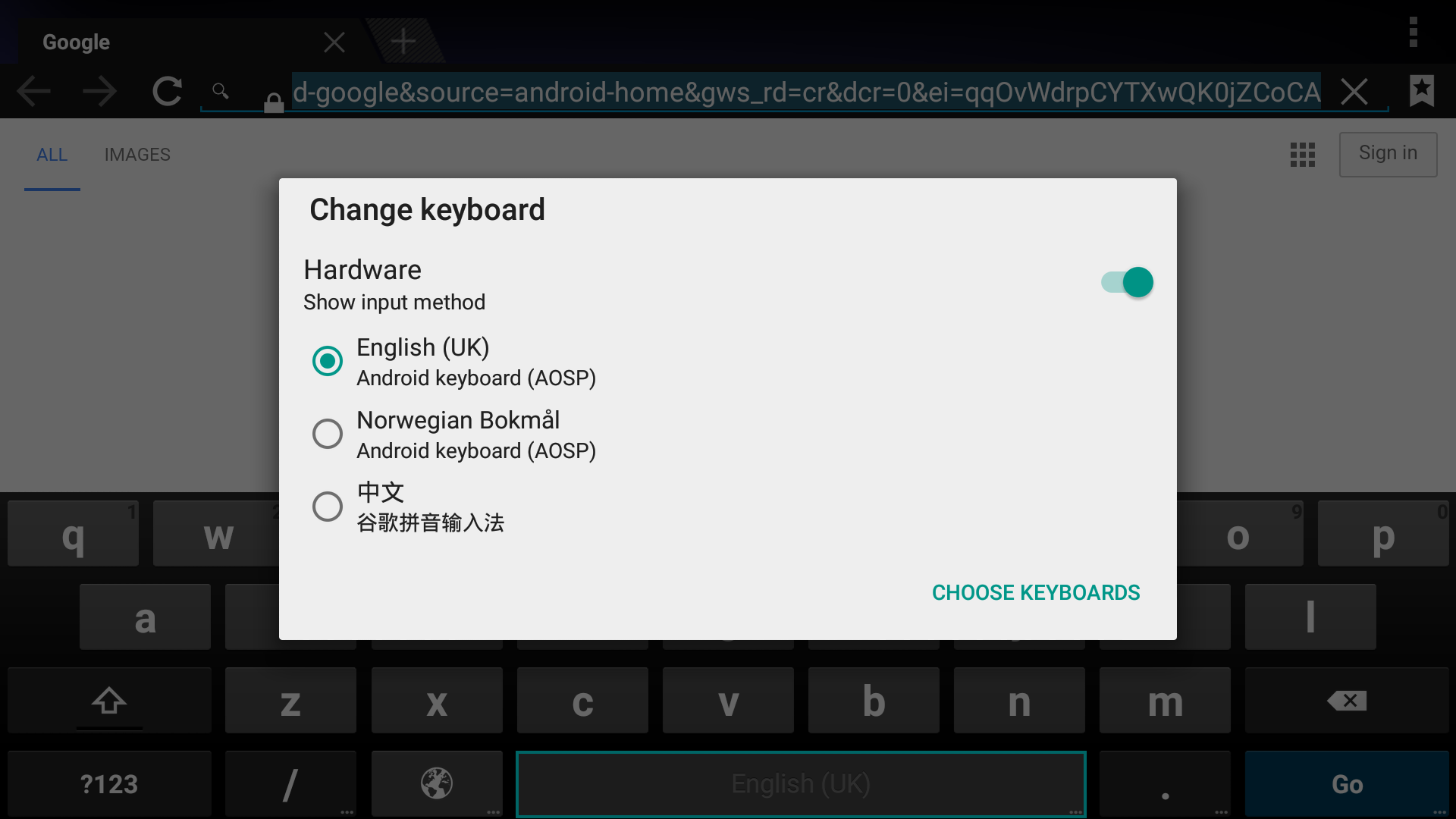Switch to the IMAGES tab

coord(137,155)
